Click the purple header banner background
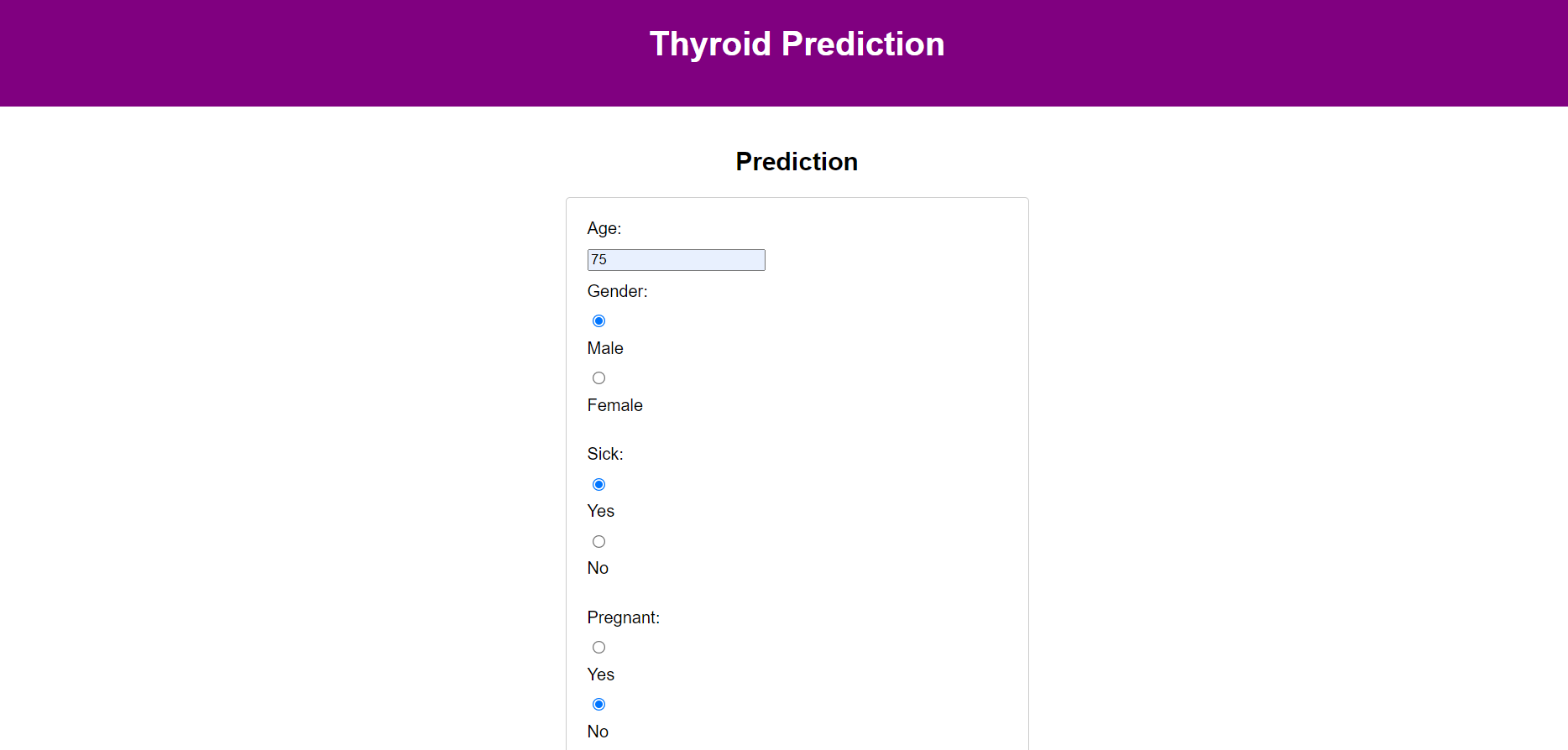The height and width of the screenshot is (750, 1568). click(252, 52)
